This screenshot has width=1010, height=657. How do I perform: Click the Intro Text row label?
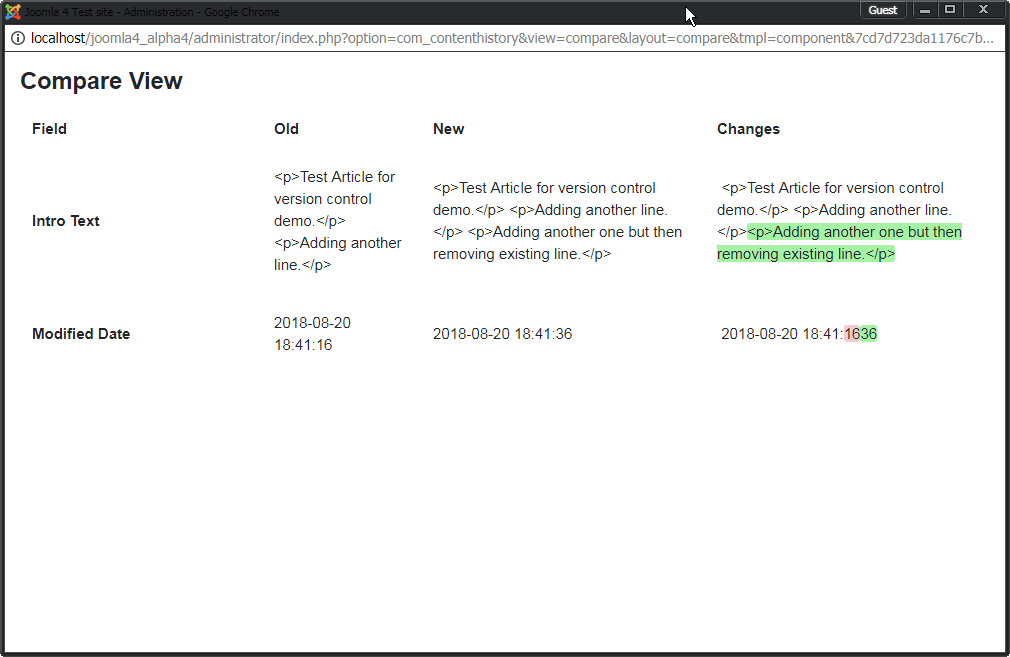coord(66,221)
